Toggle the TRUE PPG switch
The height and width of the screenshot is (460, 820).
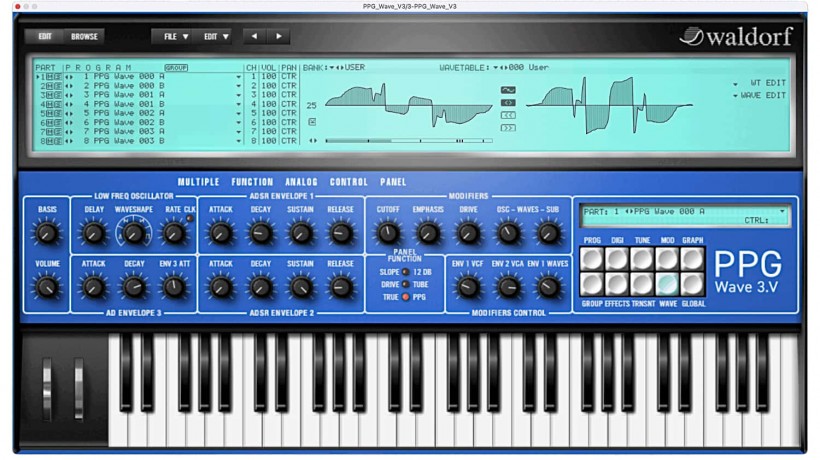click(404, 297)
